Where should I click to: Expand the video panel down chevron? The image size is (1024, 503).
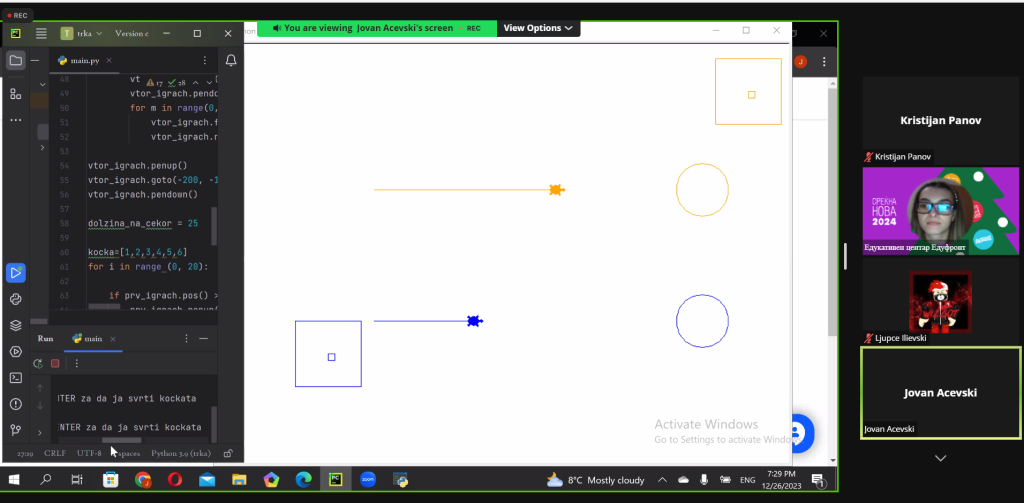click(940, 458)
